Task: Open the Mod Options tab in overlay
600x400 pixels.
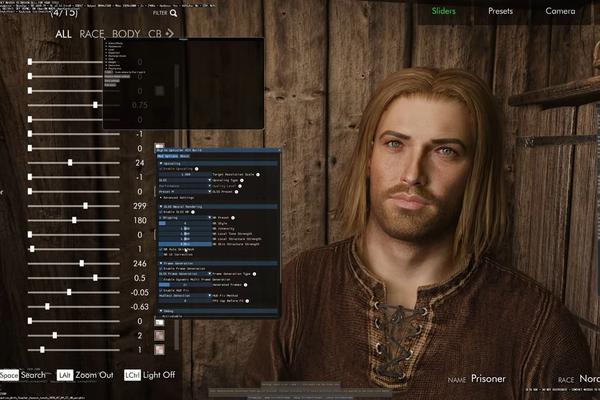Action: pos(168,156)
